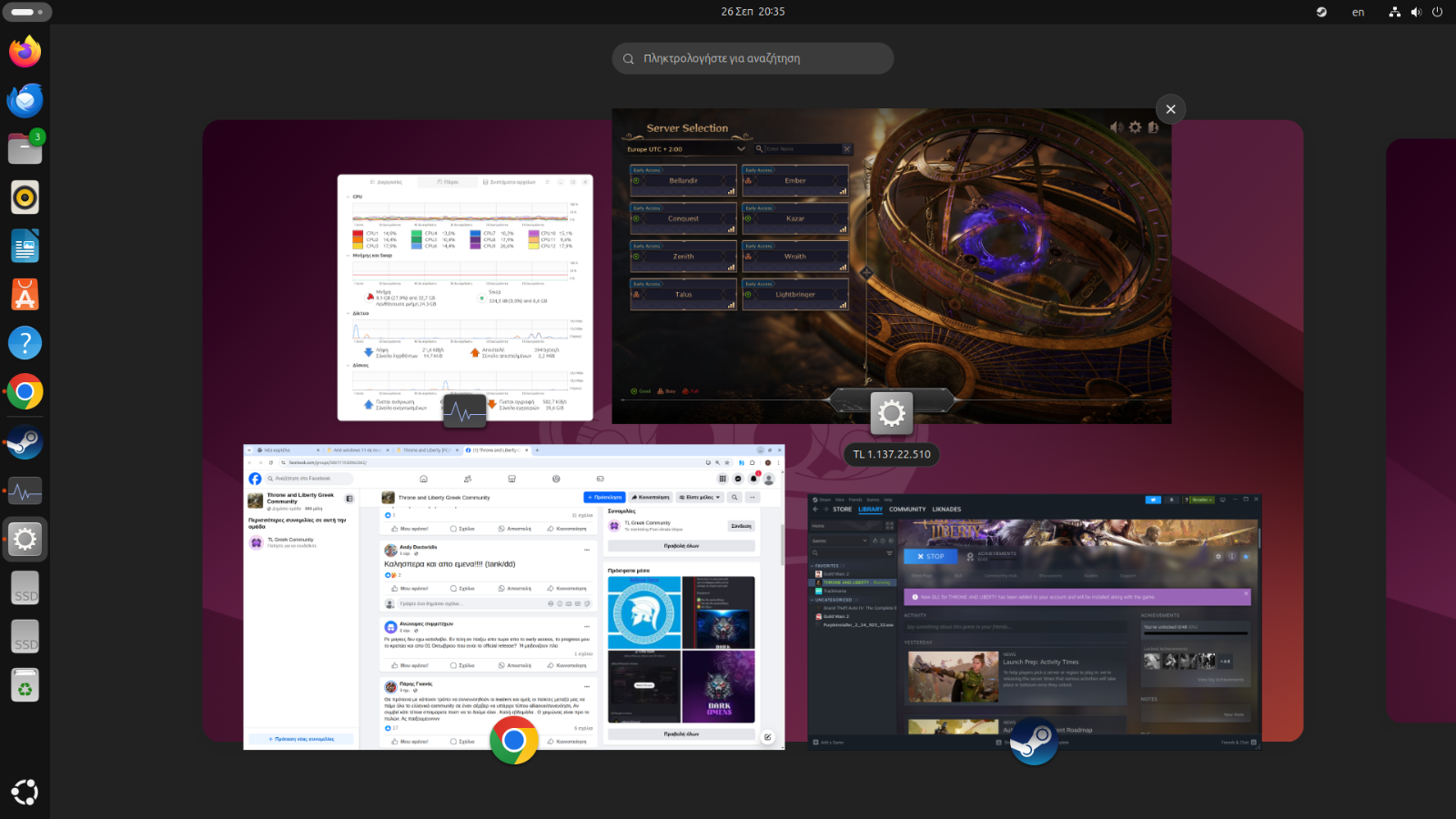The image size is (1456, 819).
Task: Open the upper SSD drive in dock
Action: (x=25, y=589)
